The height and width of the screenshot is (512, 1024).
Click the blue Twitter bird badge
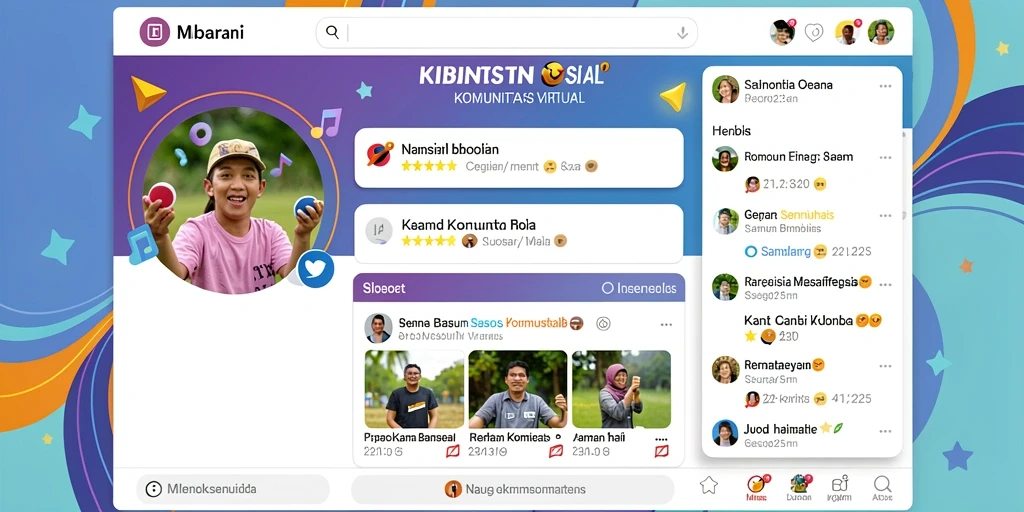[316, 268]
